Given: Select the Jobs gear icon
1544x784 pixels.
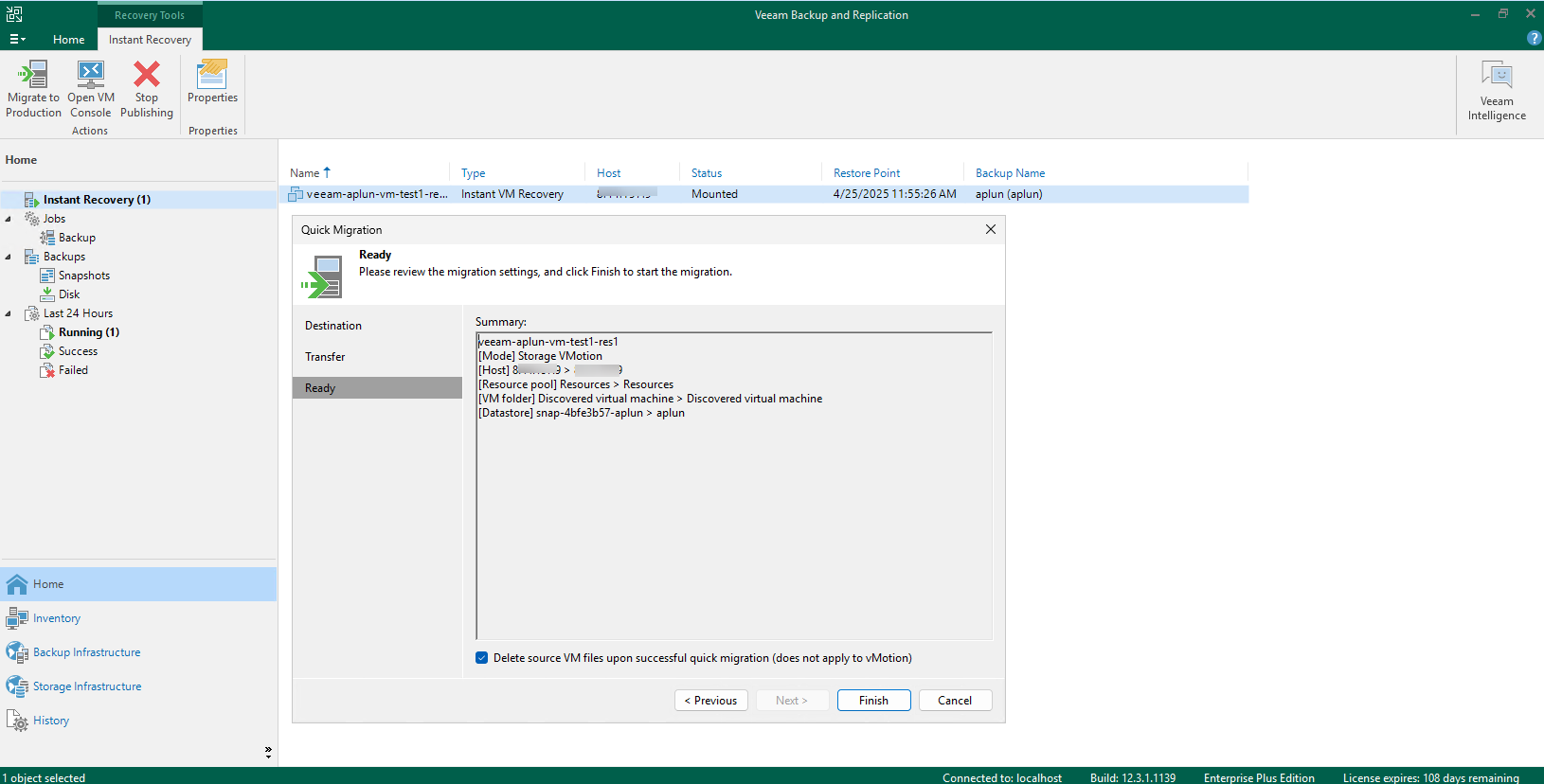Looking at the screenshot, I should coord(31,219).
